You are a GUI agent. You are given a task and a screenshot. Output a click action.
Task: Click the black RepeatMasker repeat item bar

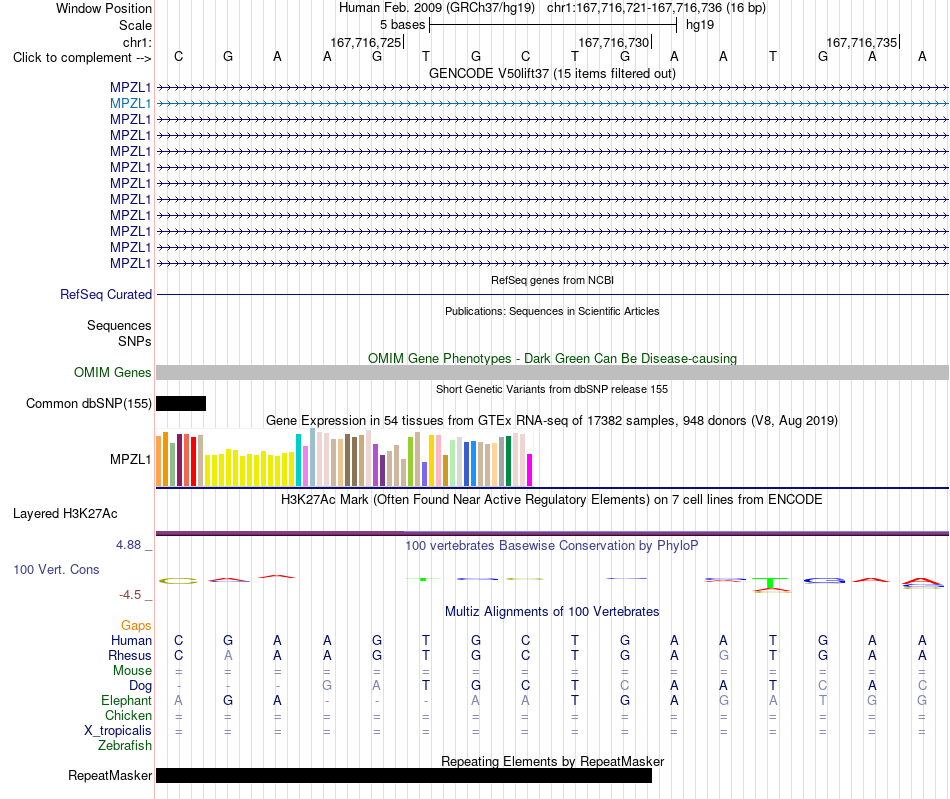404,775
